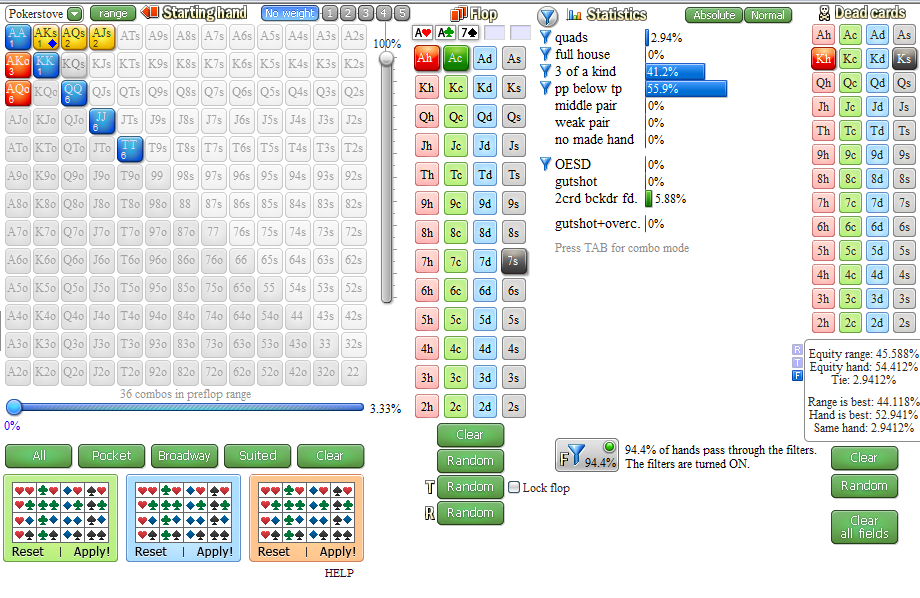
Task: Click 9c in the Dead cards panel
Action: point(850,155)
